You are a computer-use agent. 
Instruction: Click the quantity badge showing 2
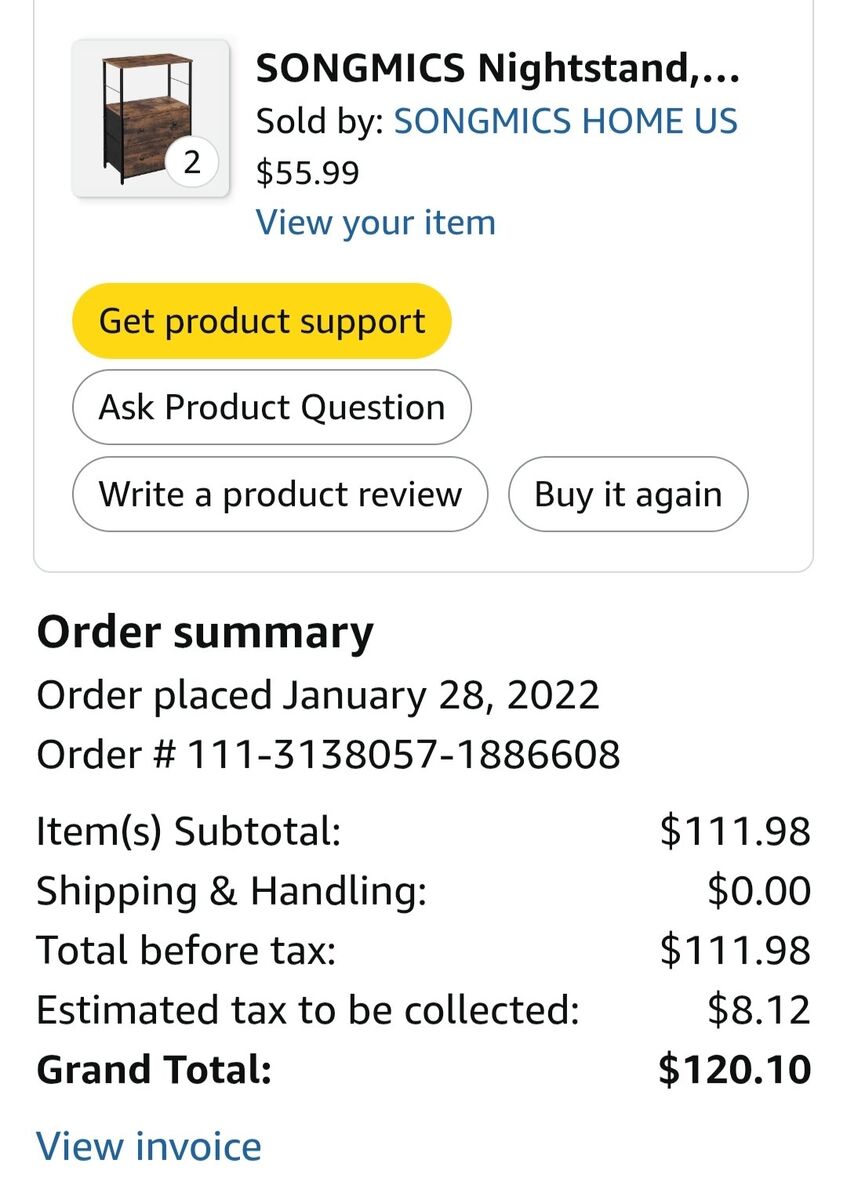pos(193,163)
